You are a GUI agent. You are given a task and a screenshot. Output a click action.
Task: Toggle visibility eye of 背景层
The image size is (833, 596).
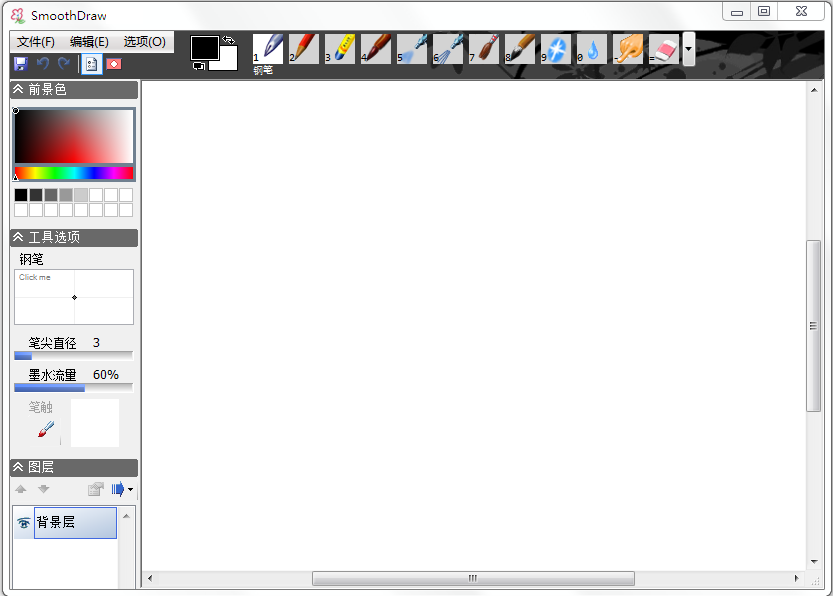(x=23, y=523)
